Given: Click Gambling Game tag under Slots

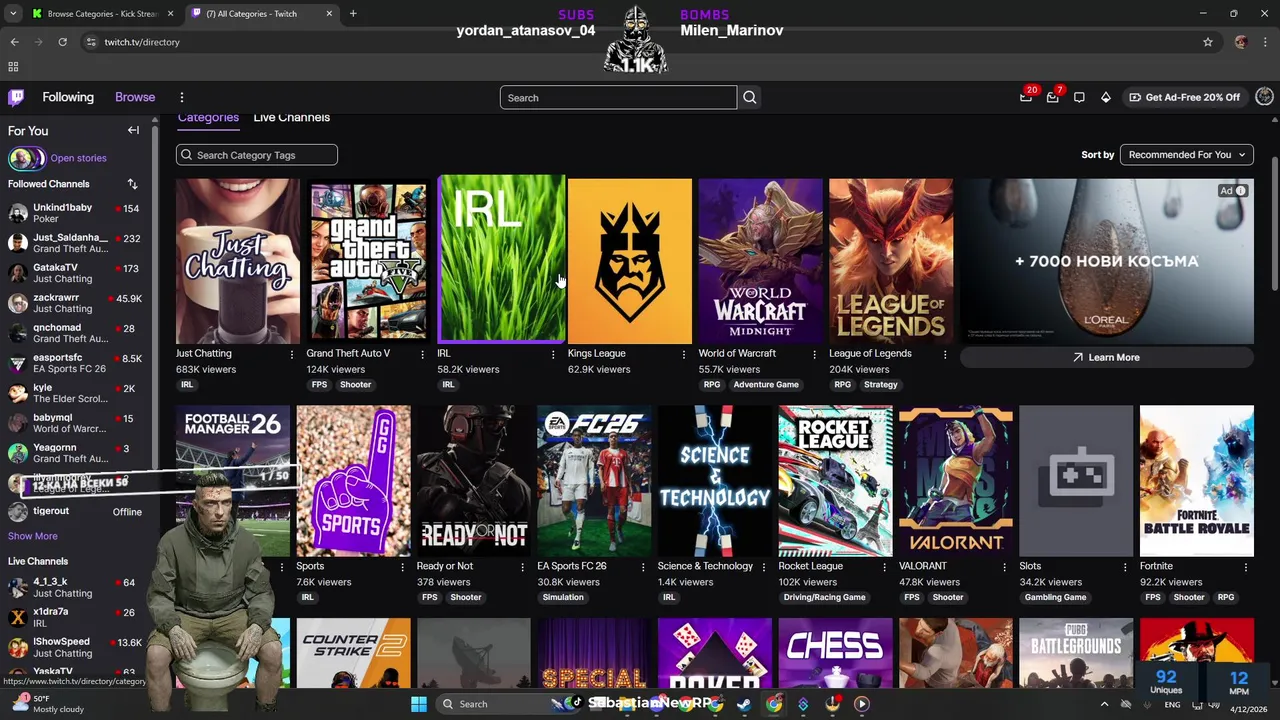Looking at the screenshot, I should 1055,597.
